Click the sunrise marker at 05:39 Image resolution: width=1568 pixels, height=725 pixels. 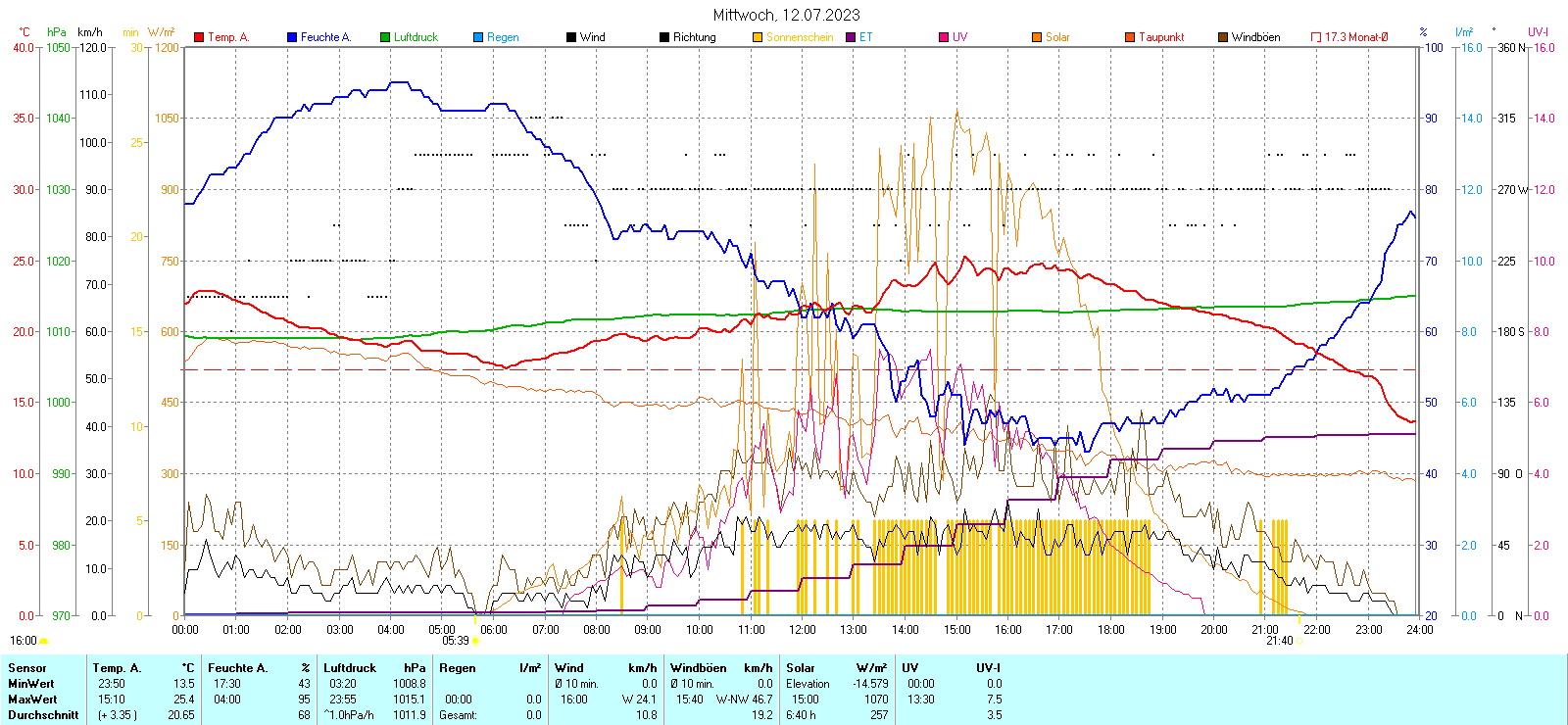475,641
